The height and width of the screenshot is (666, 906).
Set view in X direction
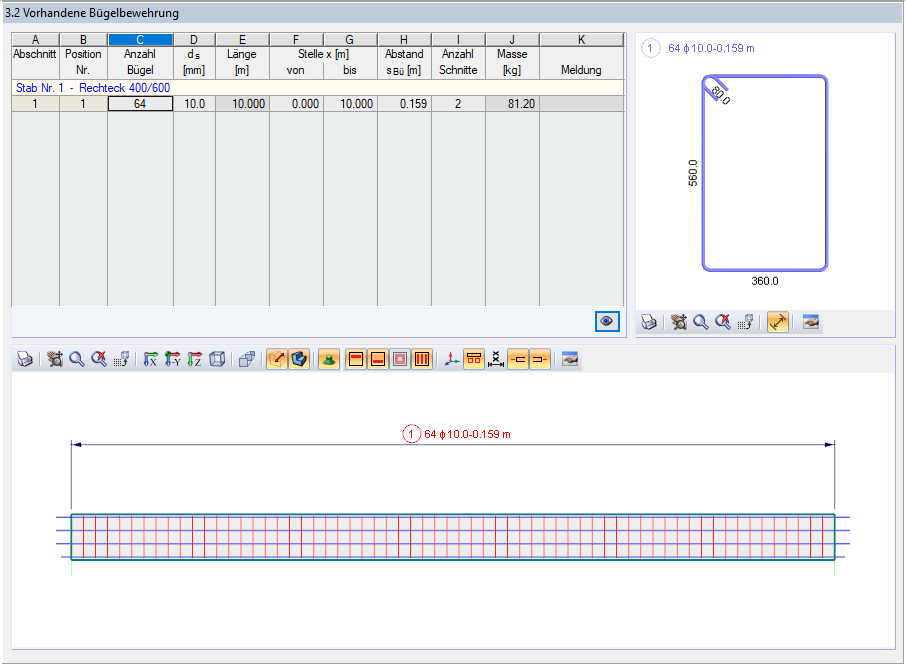[150, 359]
